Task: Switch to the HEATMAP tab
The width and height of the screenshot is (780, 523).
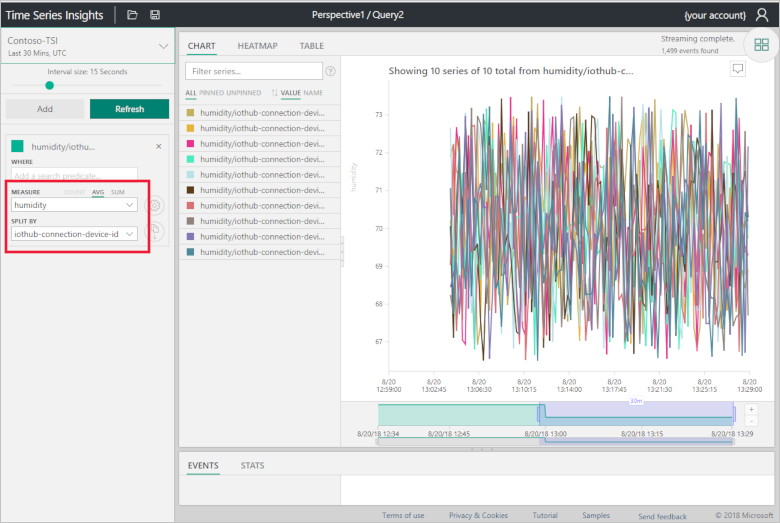Action: tap(257, 46)
